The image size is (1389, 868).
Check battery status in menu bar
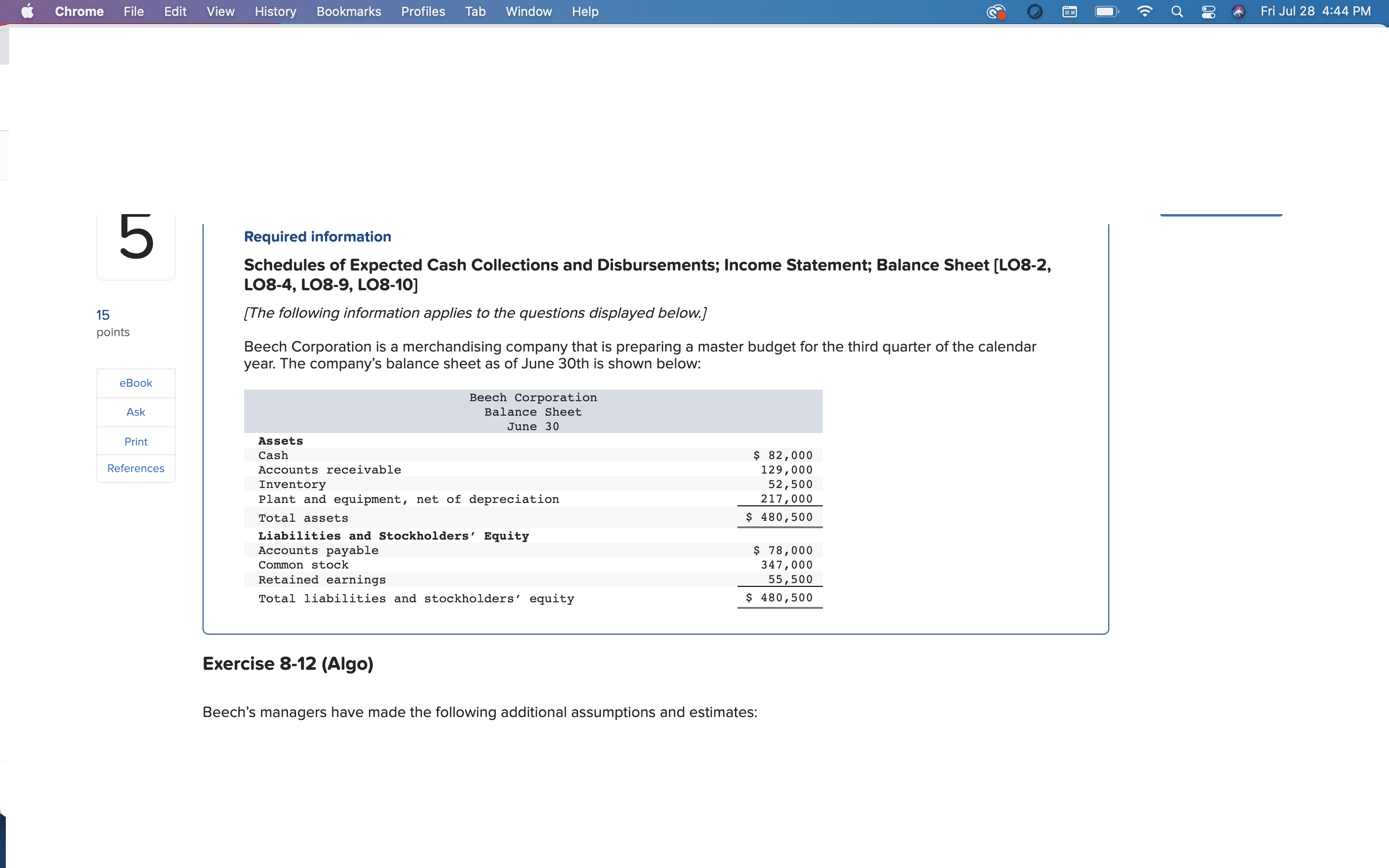tap(1106, 12)
